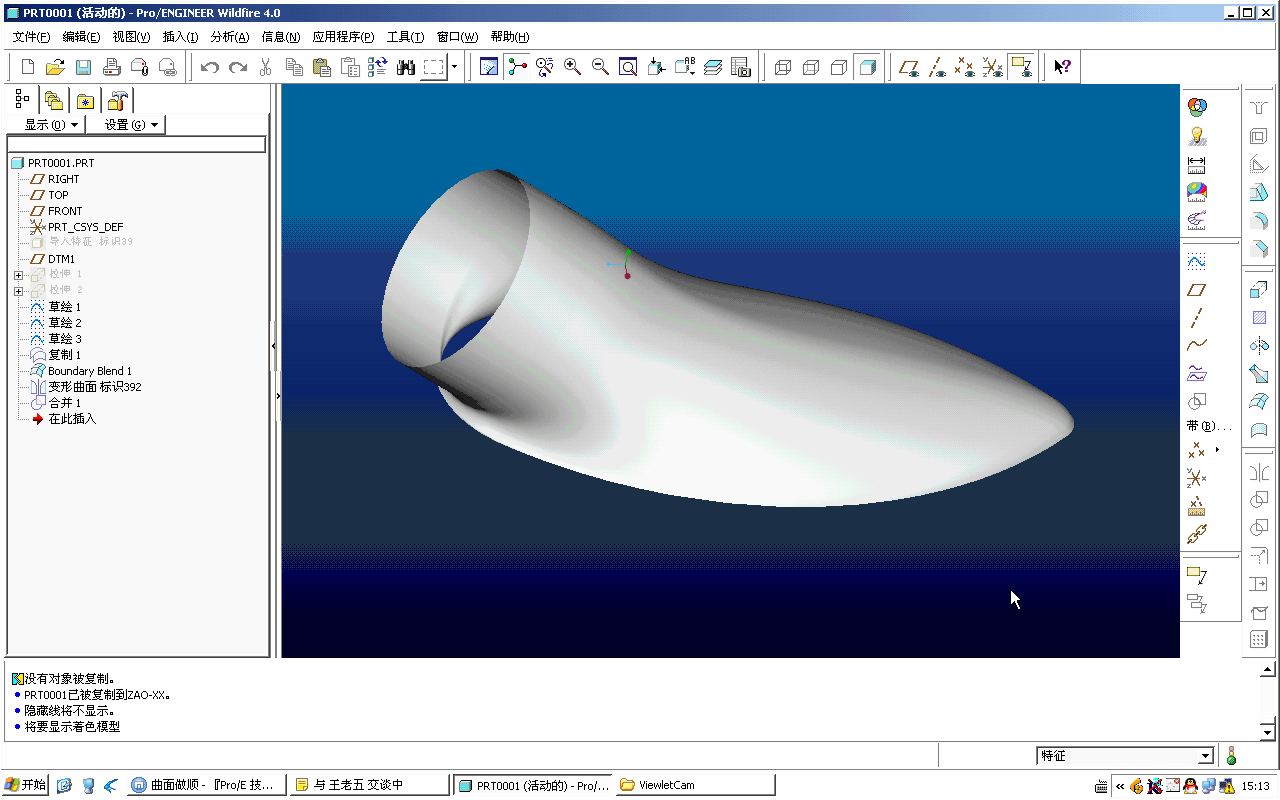1280x800 pixels.
Task: Select the Hole tool in the far-right toolbar
Action: 1259,109
